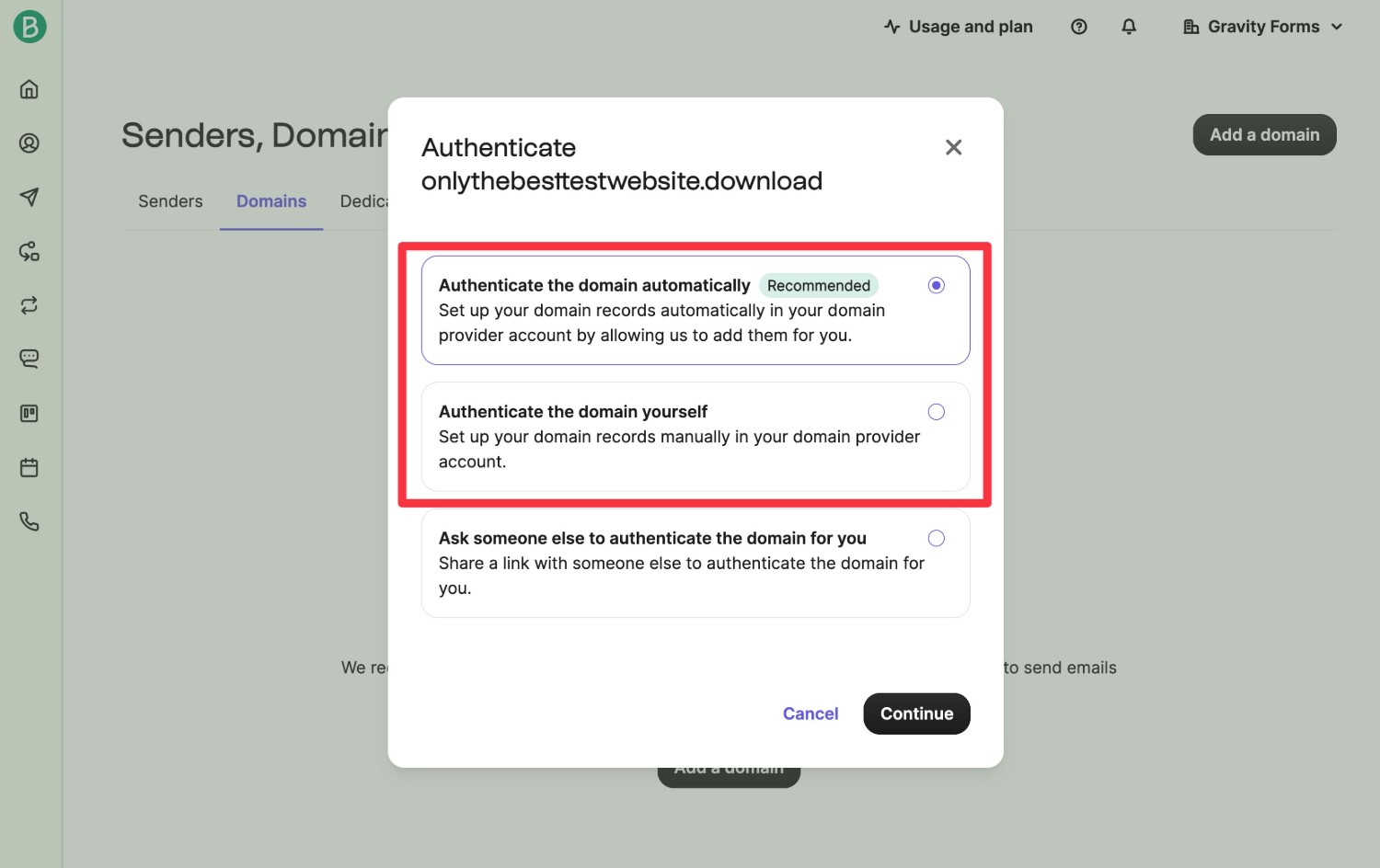This screenshot has width=1380, height=868.
Task: Click the top Add a domain button
Action: coord(1264,134)
